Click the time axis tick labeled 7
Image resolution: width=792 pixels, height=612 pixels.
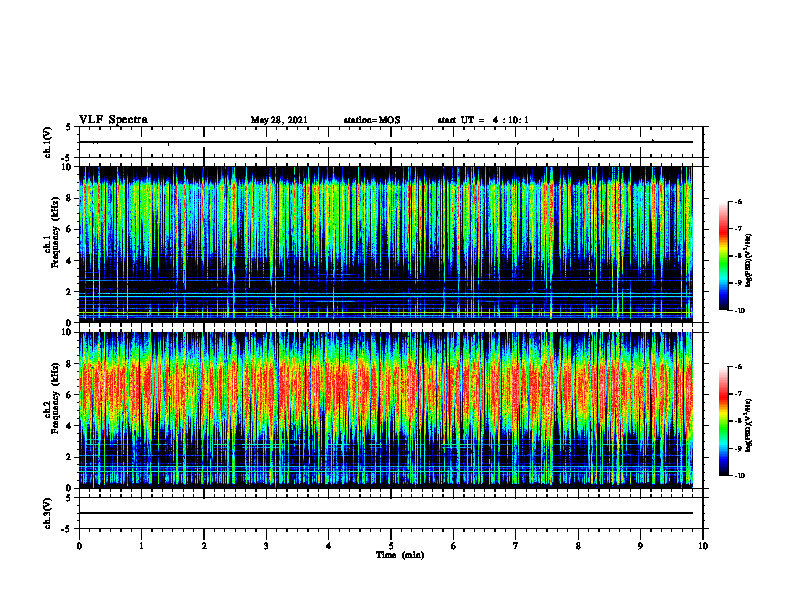click(516, 546)
